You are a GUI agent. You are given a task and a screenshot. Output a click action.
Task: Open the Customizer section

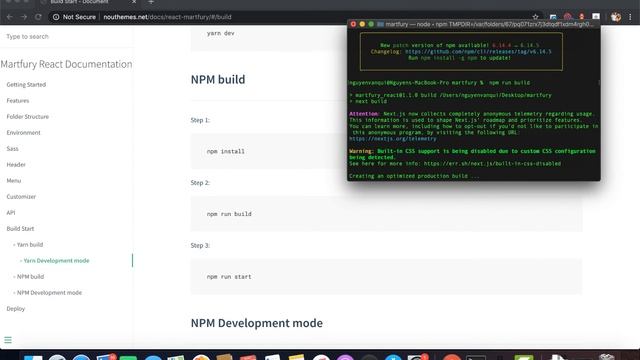click(21, 196)
